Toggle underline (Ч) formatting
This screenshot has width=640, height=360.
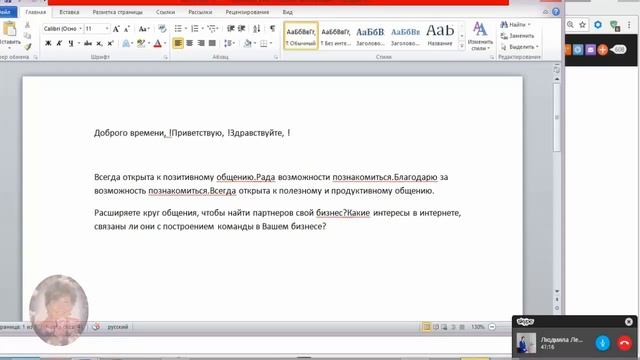[71, 43]
